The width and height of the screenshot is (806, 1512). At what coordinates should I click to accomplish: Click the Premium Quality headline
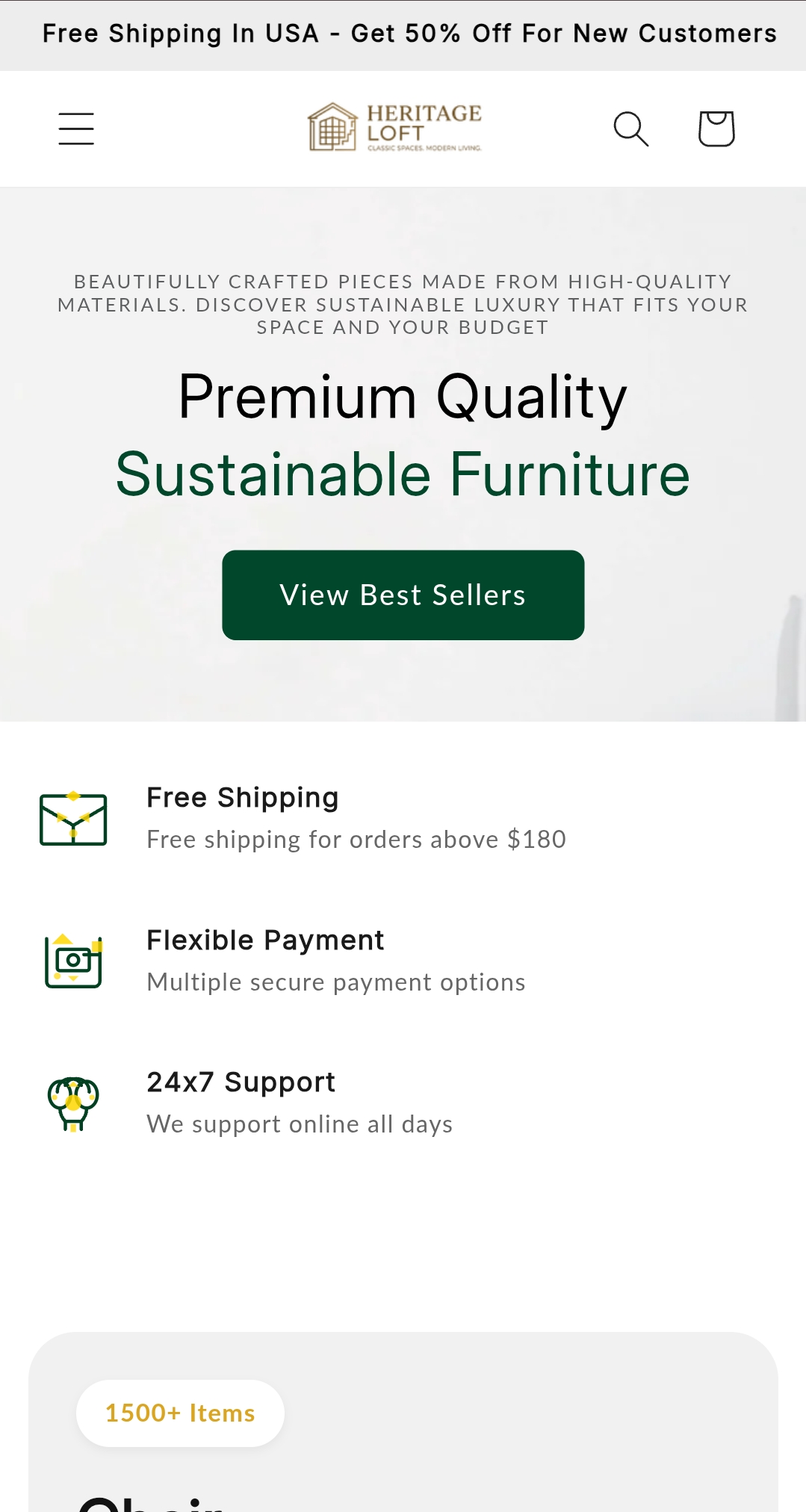403,397
